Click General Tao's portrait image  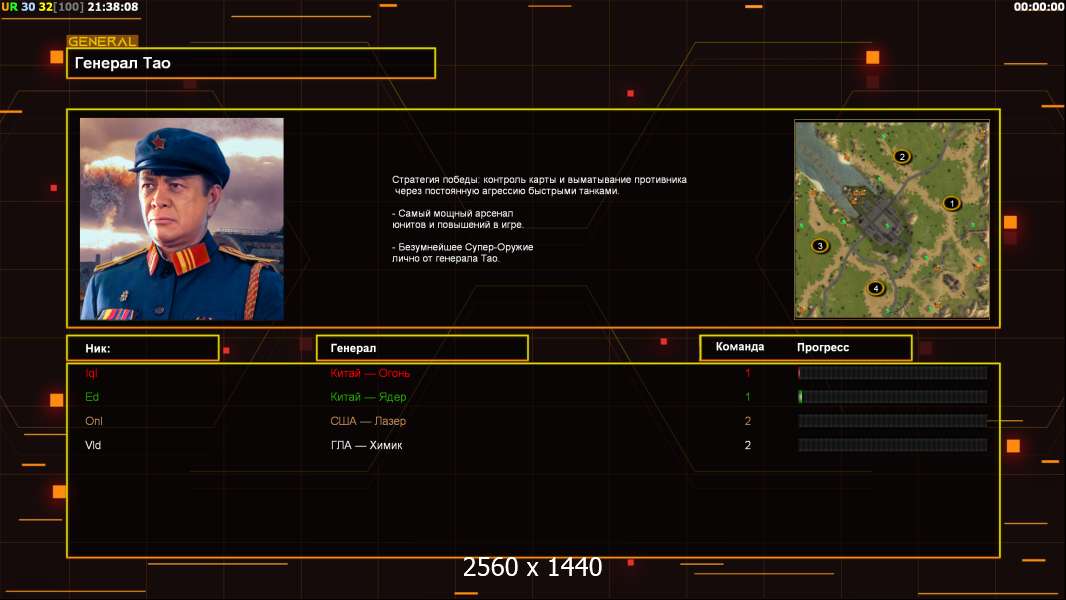(x=182, y=219)
